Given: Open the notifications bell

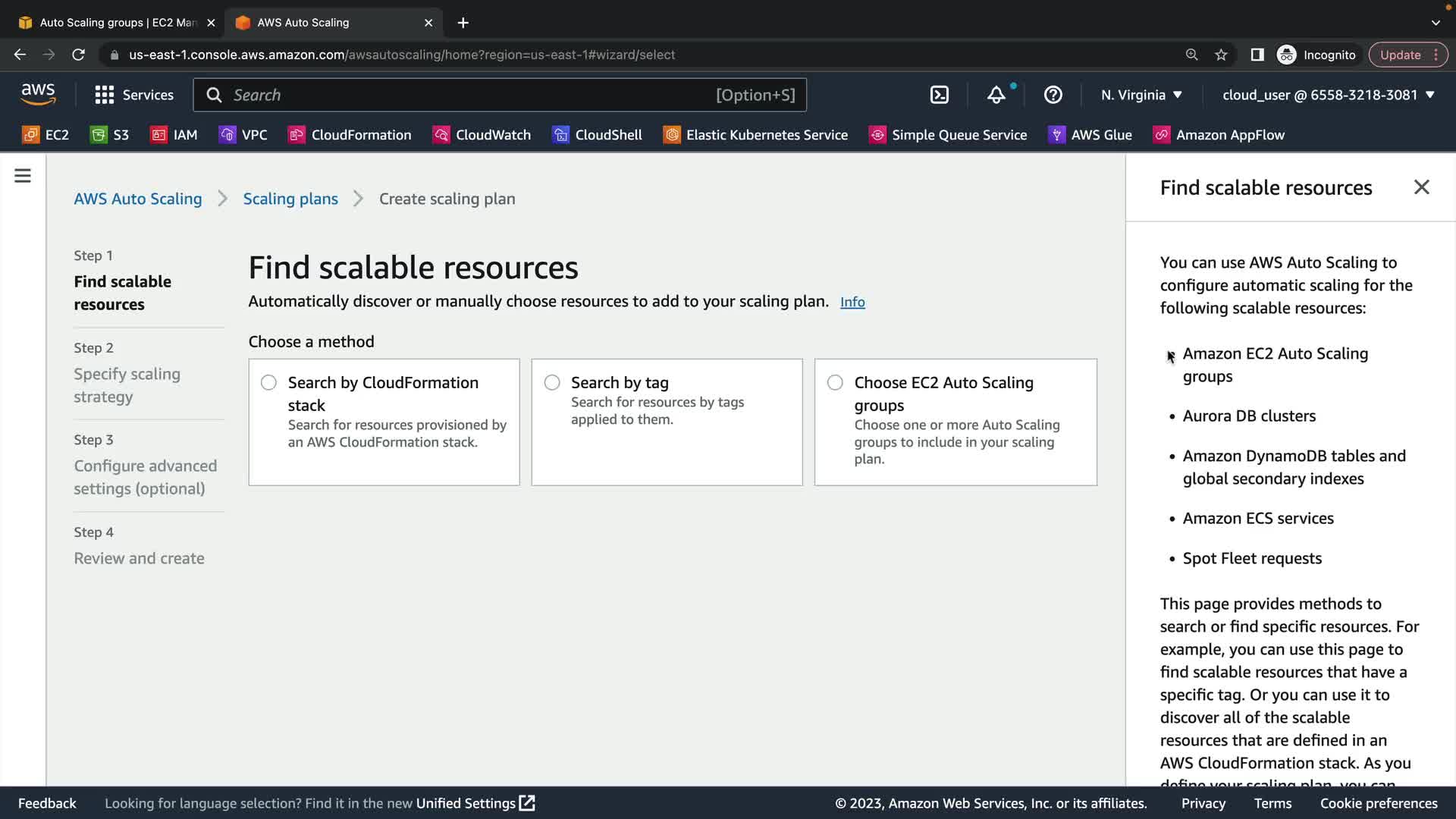Looking at the screenshot, I should [x=996, y=95].
